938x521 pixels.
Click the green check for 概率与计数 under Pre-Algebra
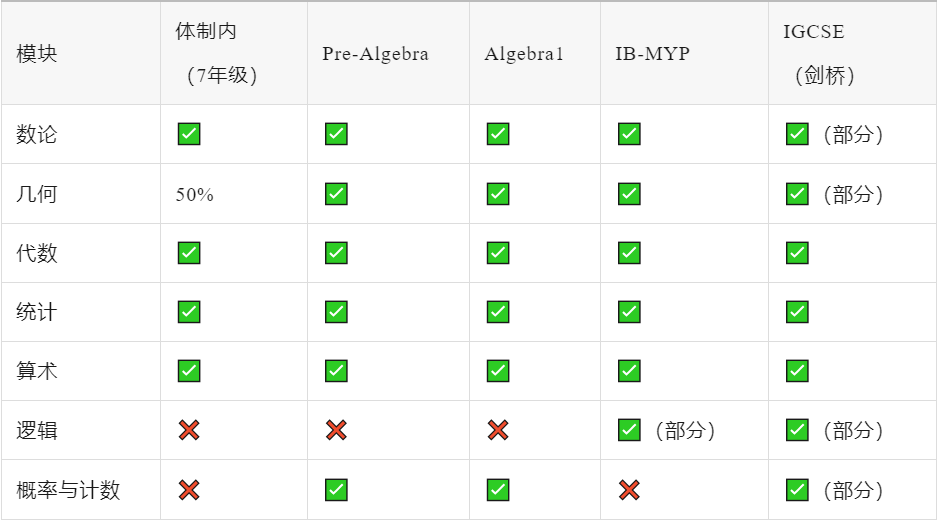coord(336,490)
